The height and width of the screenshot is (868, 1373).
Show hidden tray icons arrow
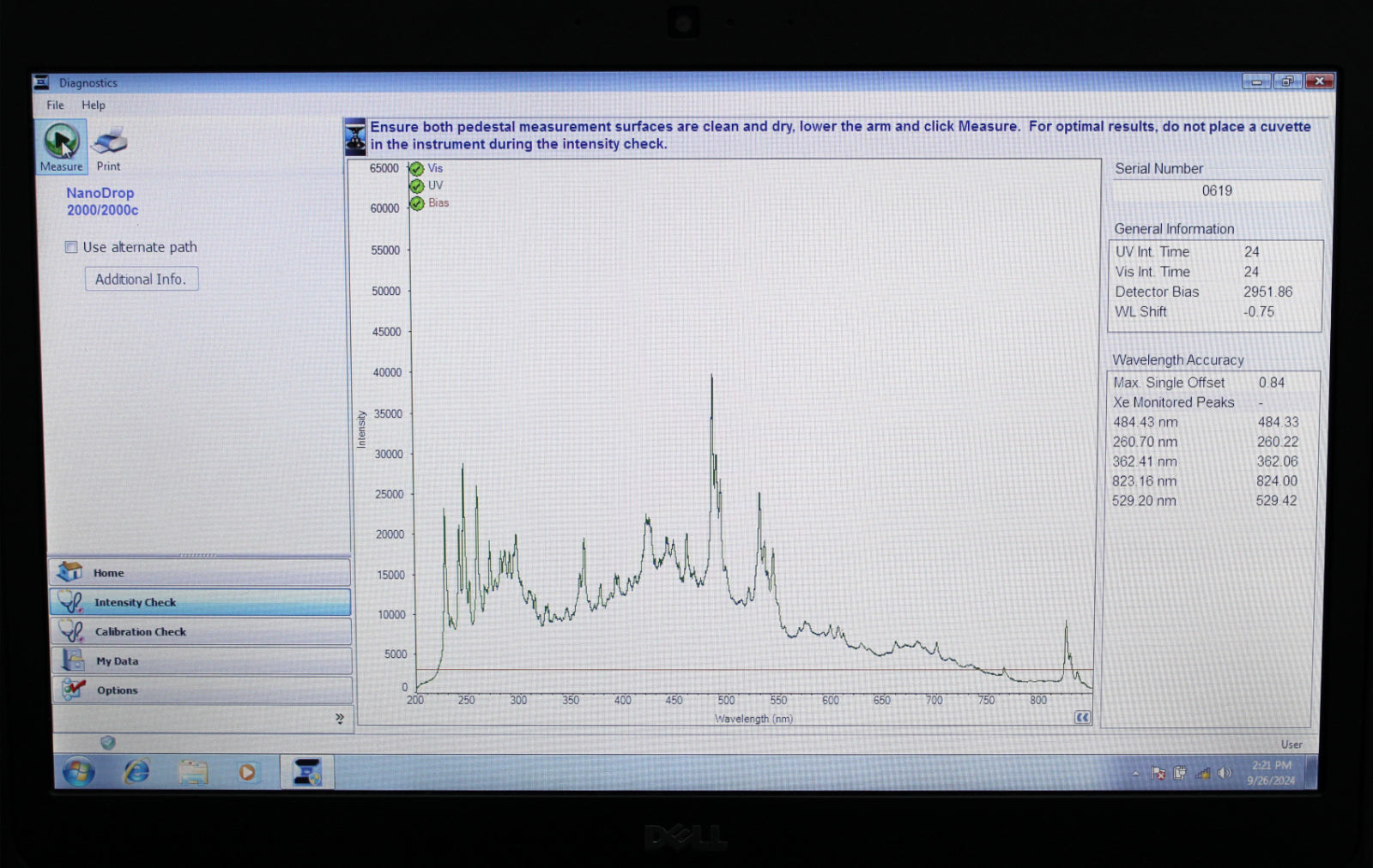(1135, 774)
